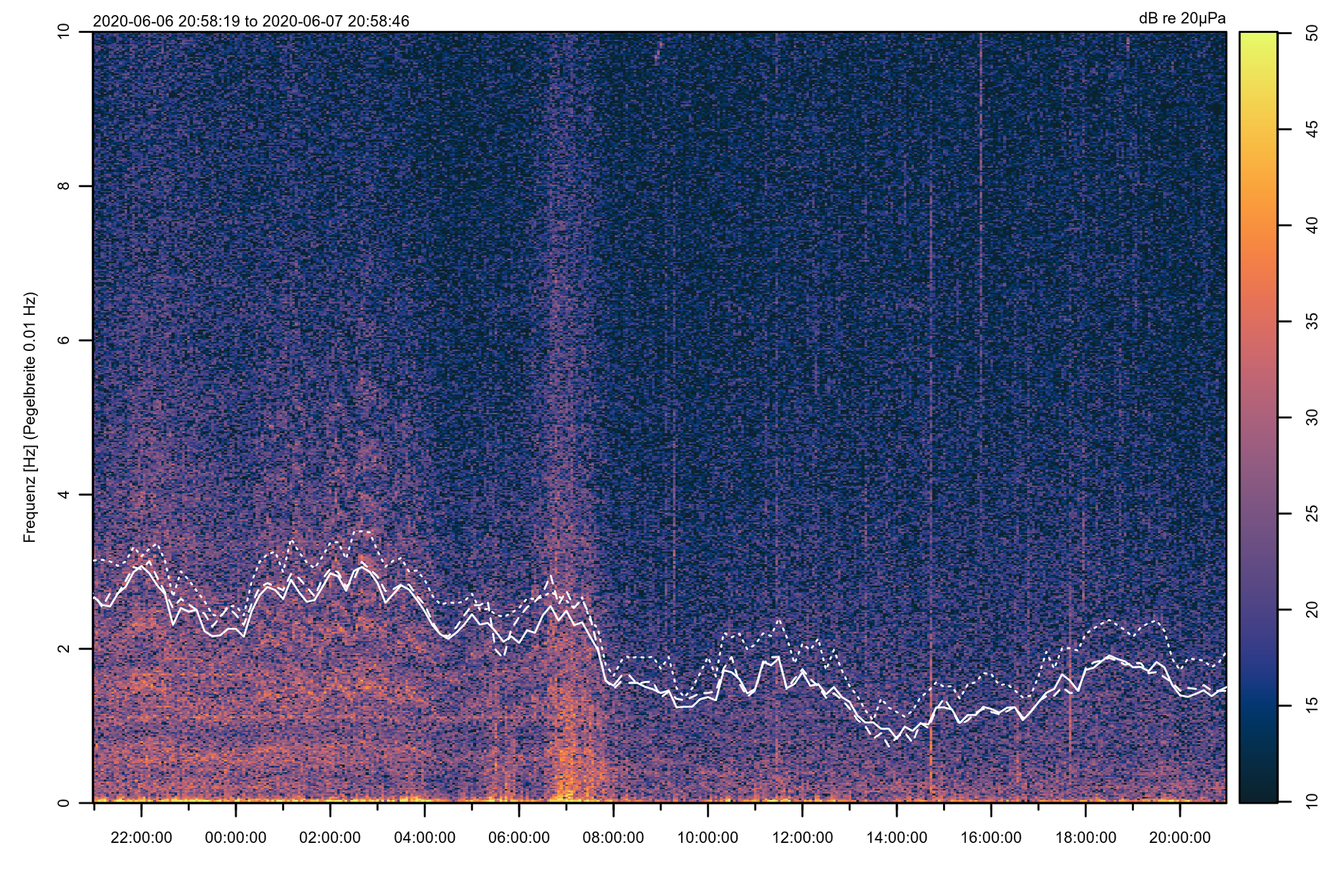Click the colorbar value 35
Screen dimensions: 1344x896
(x=1312, y=321)
